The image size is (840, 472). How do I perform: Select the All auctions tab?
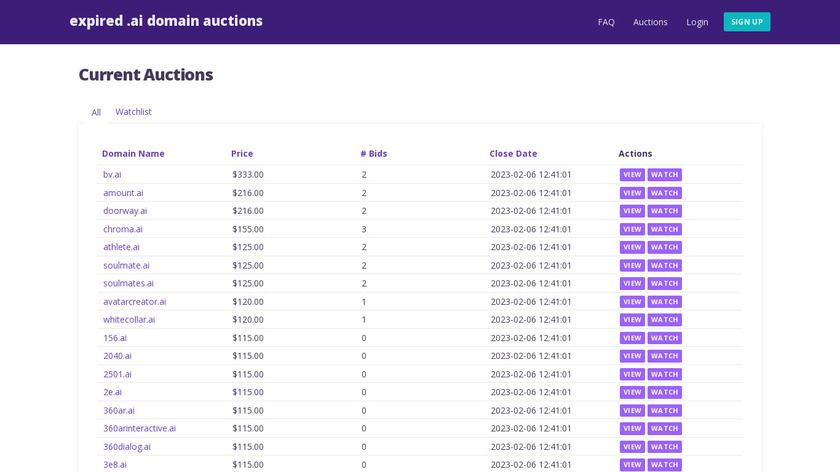tap(96, 112)
